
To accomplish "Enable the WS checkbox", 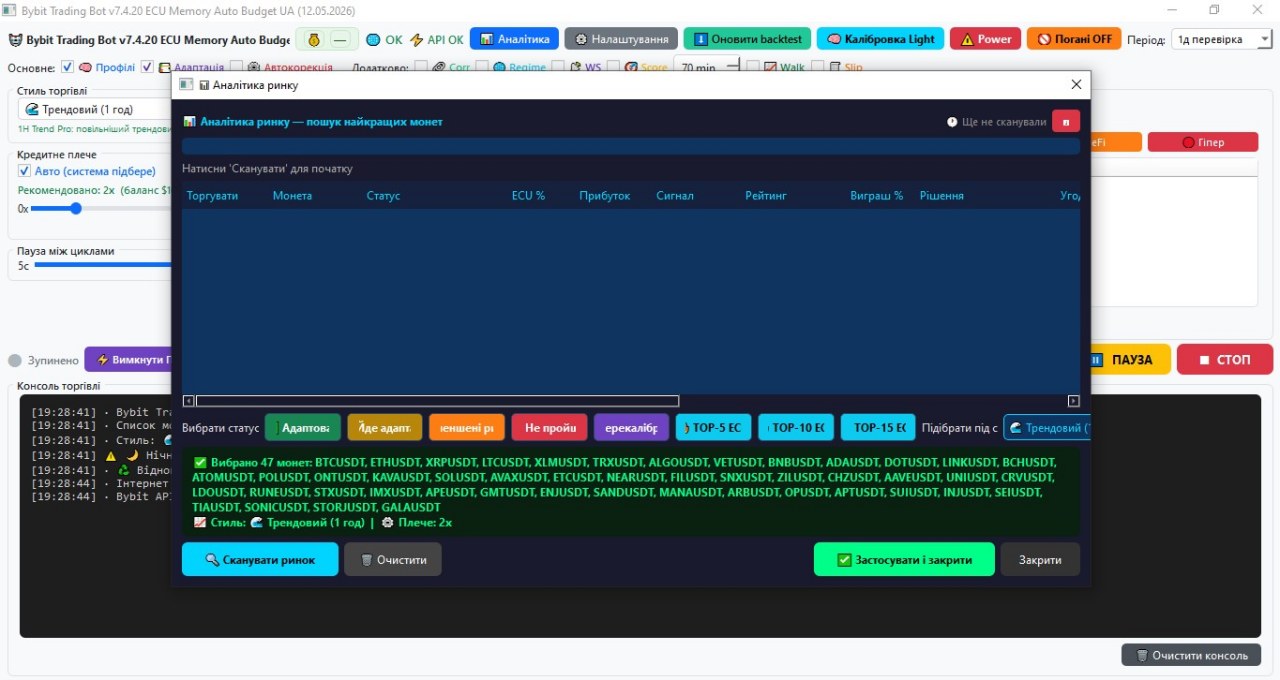I will pyautogui.click(x=558, y=67).
